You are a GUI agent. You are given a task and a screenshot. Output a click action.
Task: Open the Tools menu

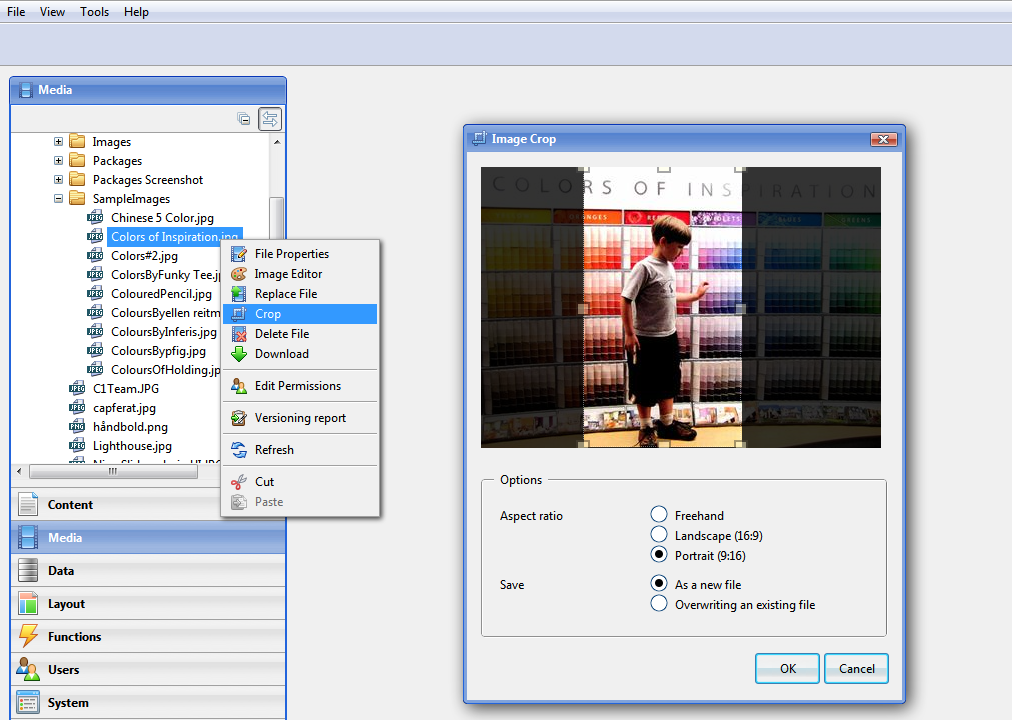coord(95,12)
